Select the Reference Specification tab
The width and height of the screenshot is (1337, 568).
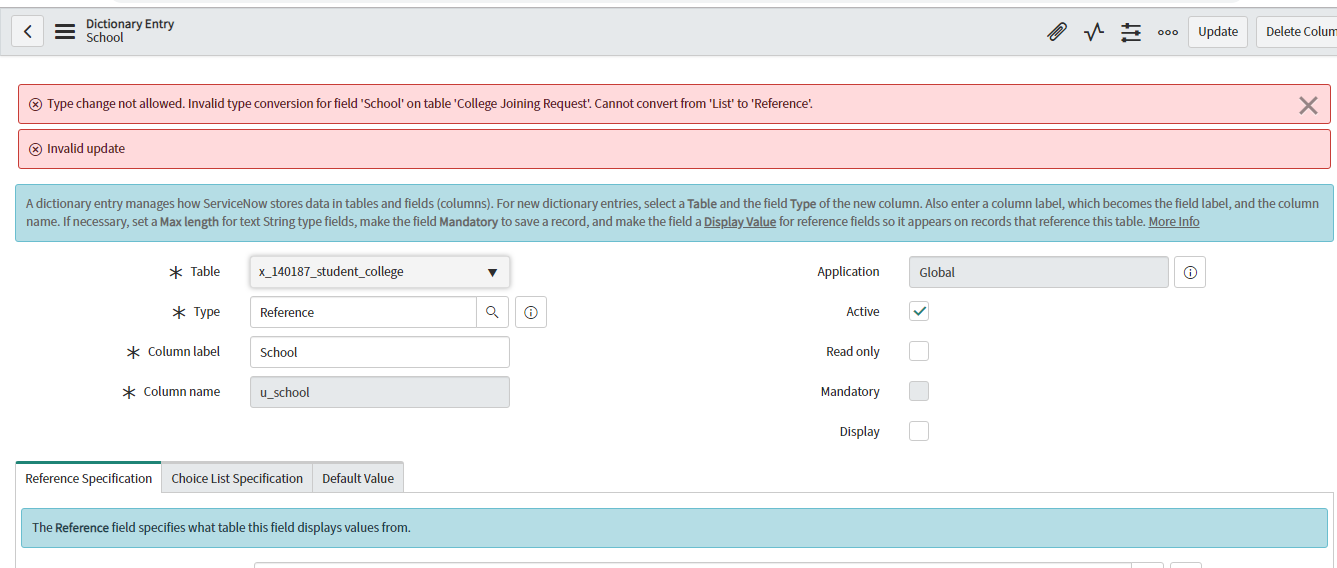pyautogui.click(x=89, y=478)
